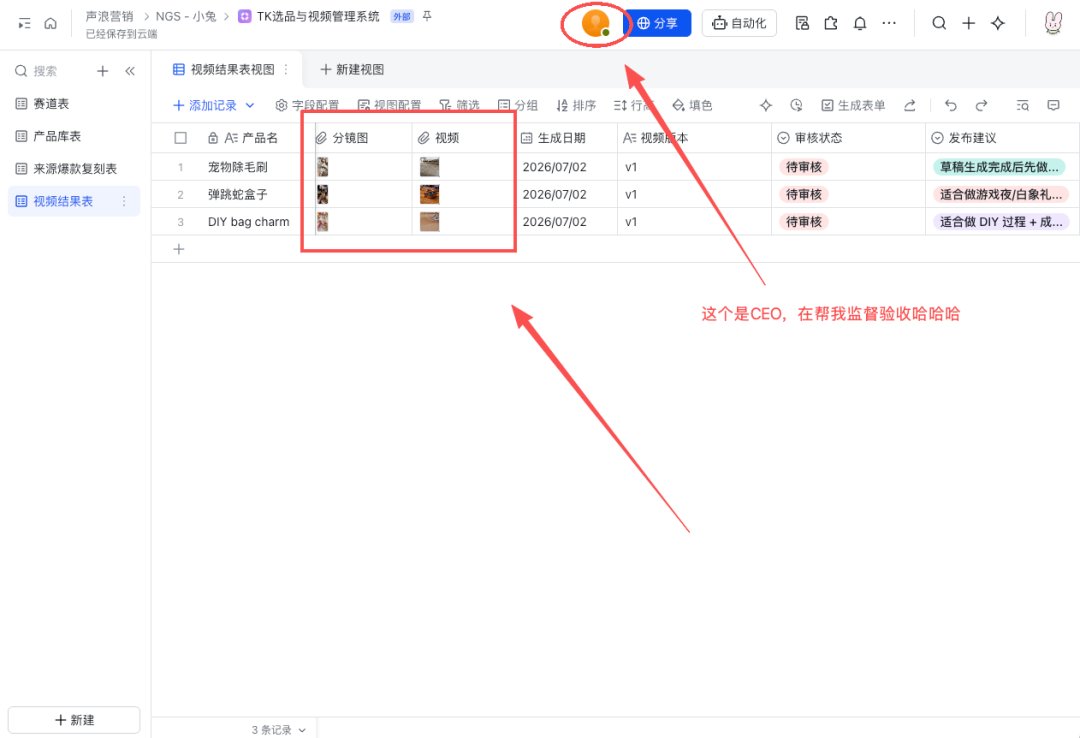The image size is (1080, 738).
Task: Click the 分镜图 column header
Action: [364, 138]
